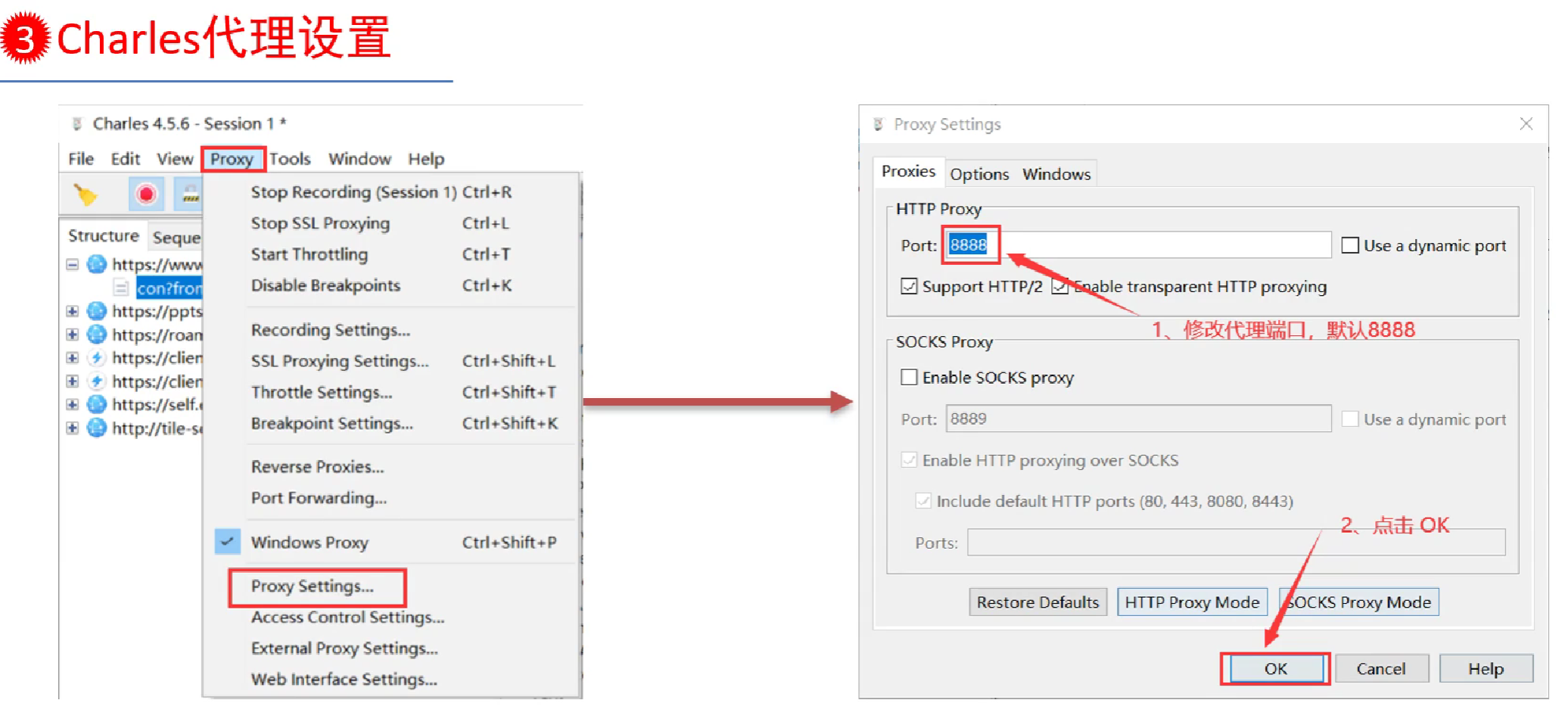Open the File menu
This screenshot has width=1568, height=725.
point(81,159)
